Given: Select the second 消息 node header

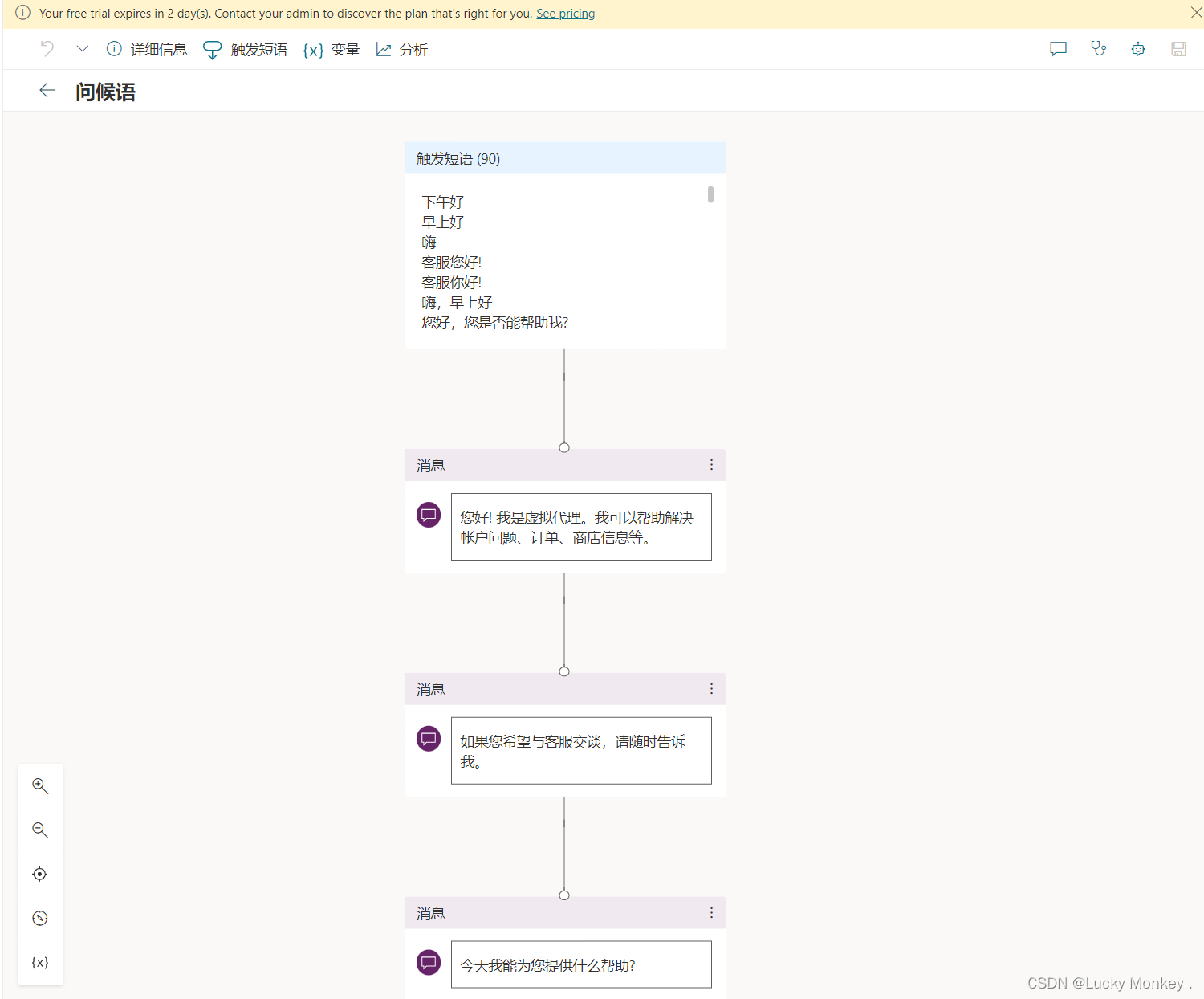Looking at the screenshot, I should [565, 689].
